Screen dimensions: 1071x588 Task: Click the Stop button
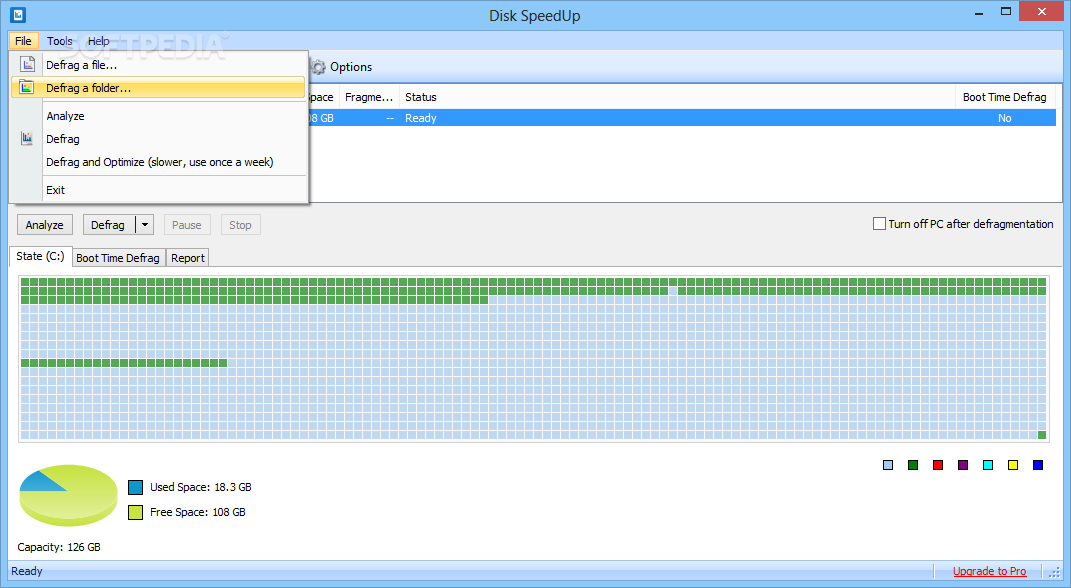pos(240,225)
